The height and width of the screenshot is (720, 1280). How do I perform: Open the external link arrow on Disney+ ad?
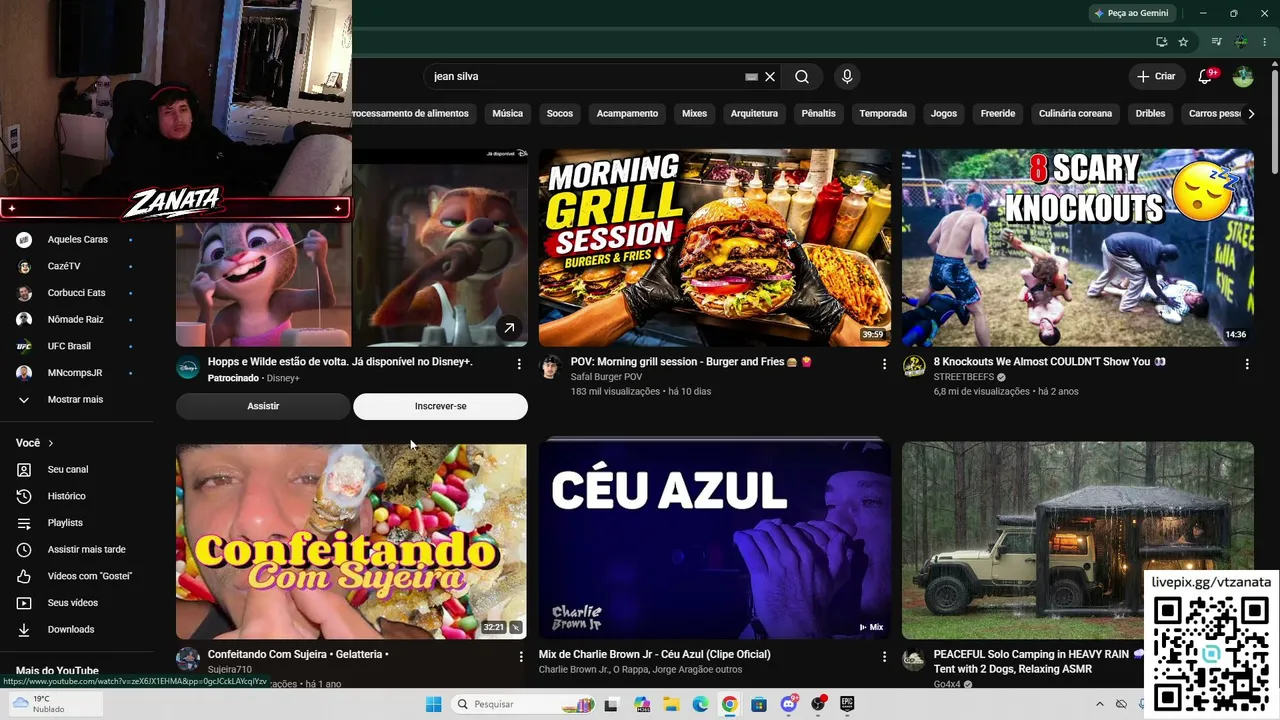pyautogui.click(x=509, y=327)
